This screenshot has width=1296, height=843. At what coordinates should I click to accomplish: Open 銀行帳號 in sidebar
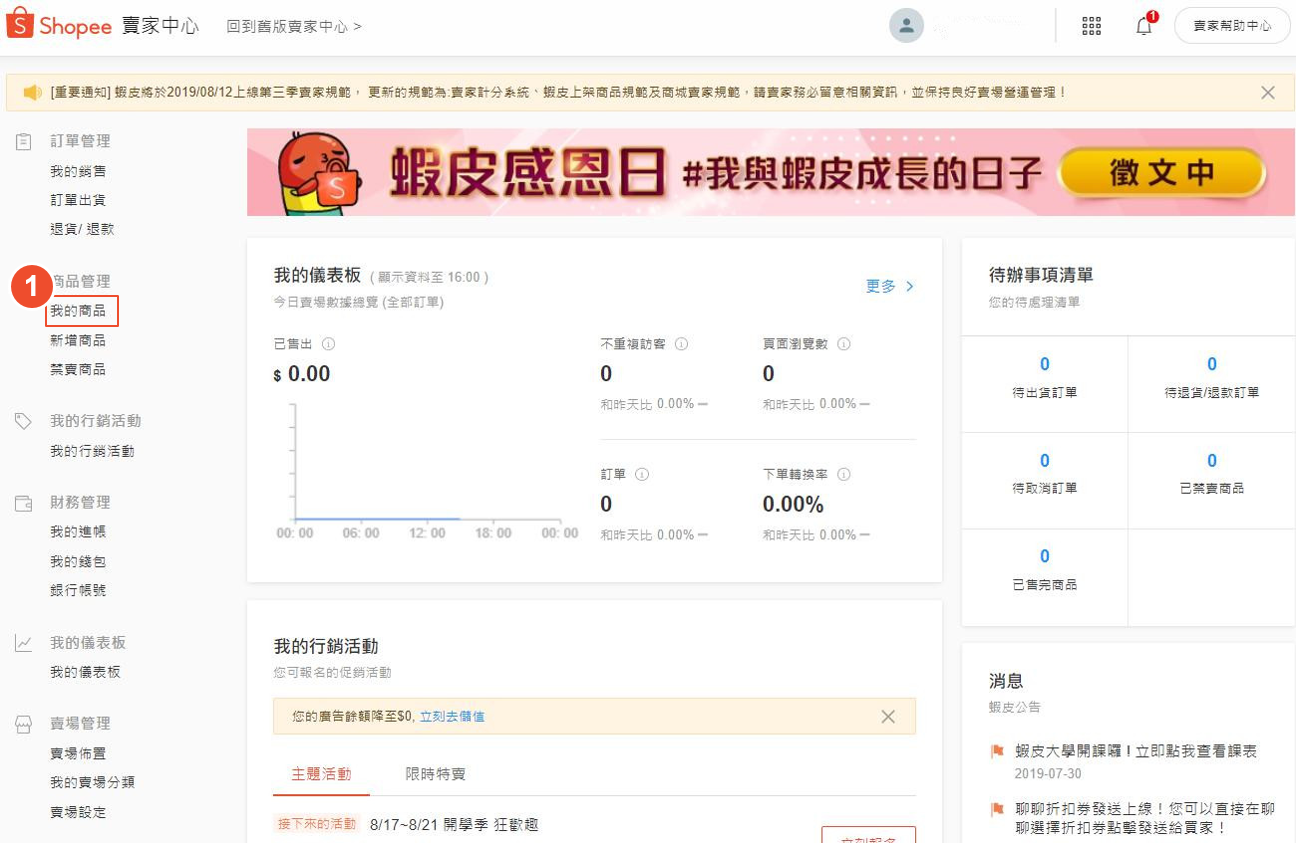(78, 590)
